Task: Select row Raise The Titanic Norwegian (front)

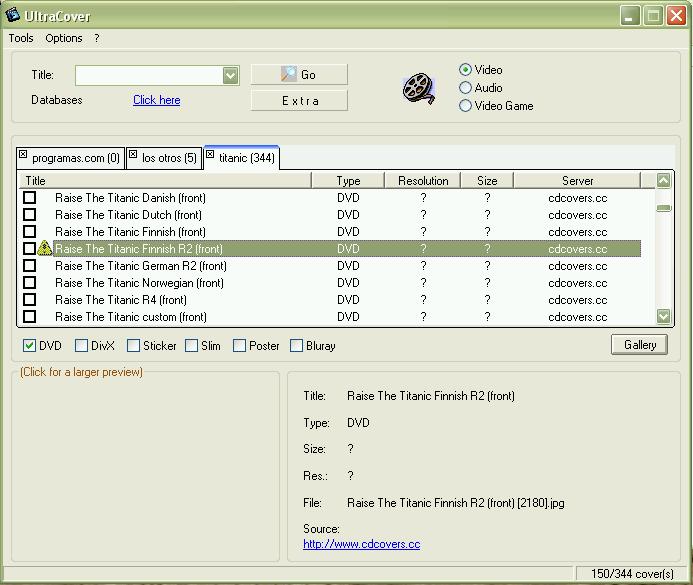Action: coord(330,282)
